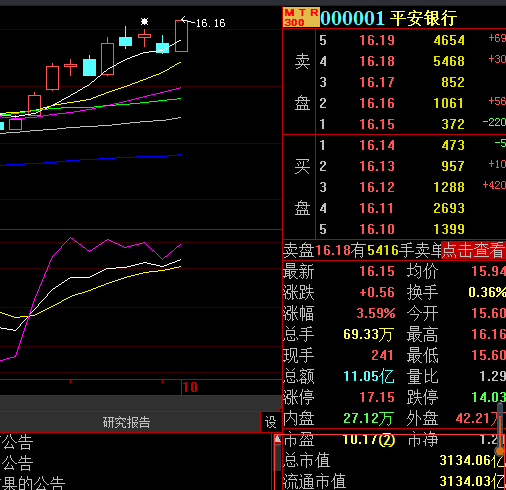Click sell-5 volume 4654

pyautogui.click(x=449, y=40)
